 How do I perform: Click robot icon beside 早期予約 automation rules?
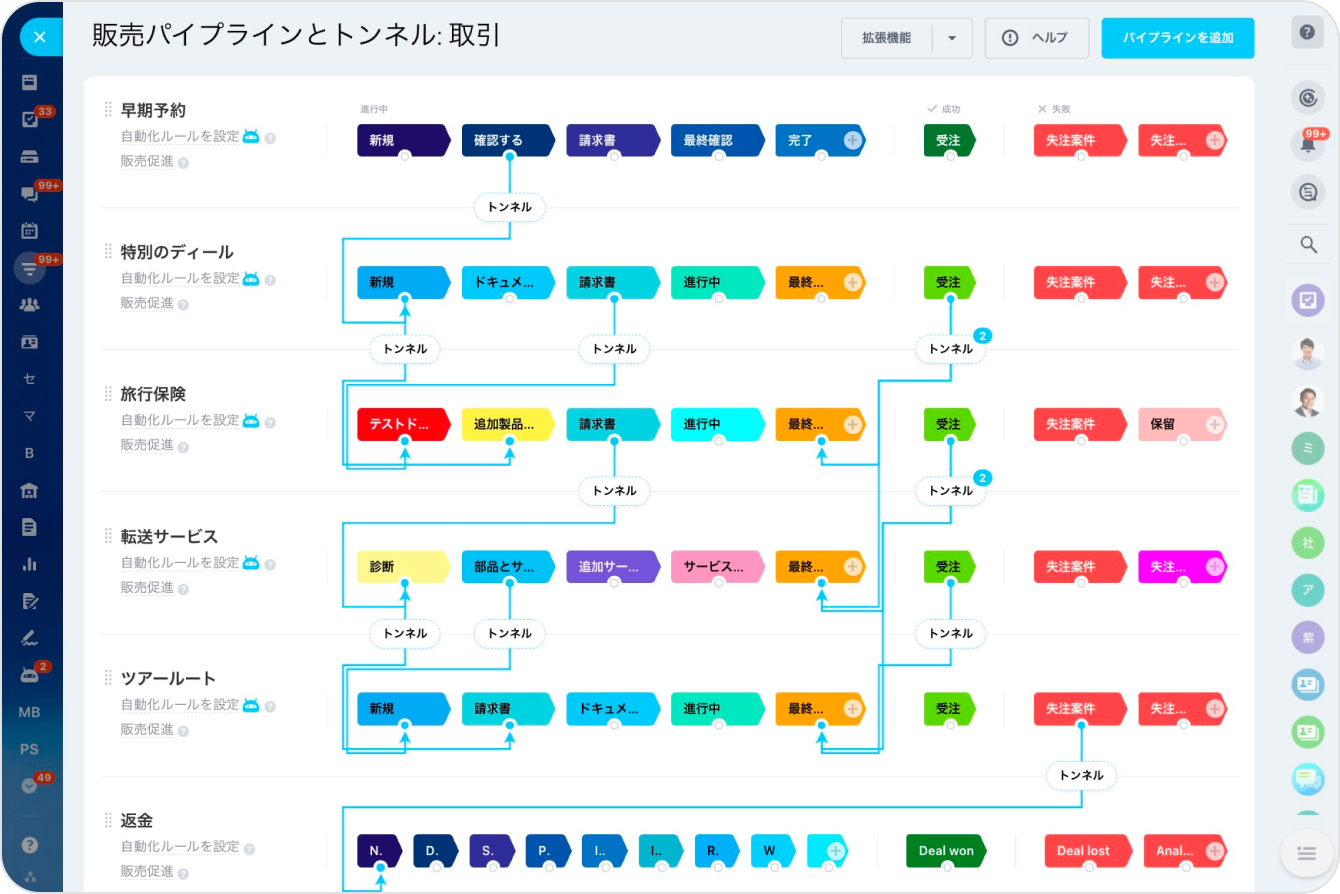point(251,136)
